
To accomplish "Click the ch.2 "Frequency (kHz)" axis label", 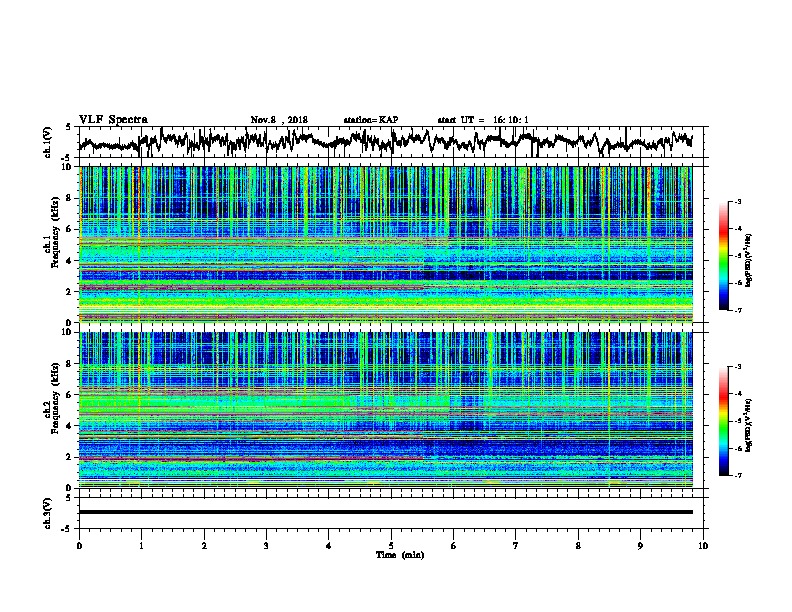I will (x=55, y=398).
